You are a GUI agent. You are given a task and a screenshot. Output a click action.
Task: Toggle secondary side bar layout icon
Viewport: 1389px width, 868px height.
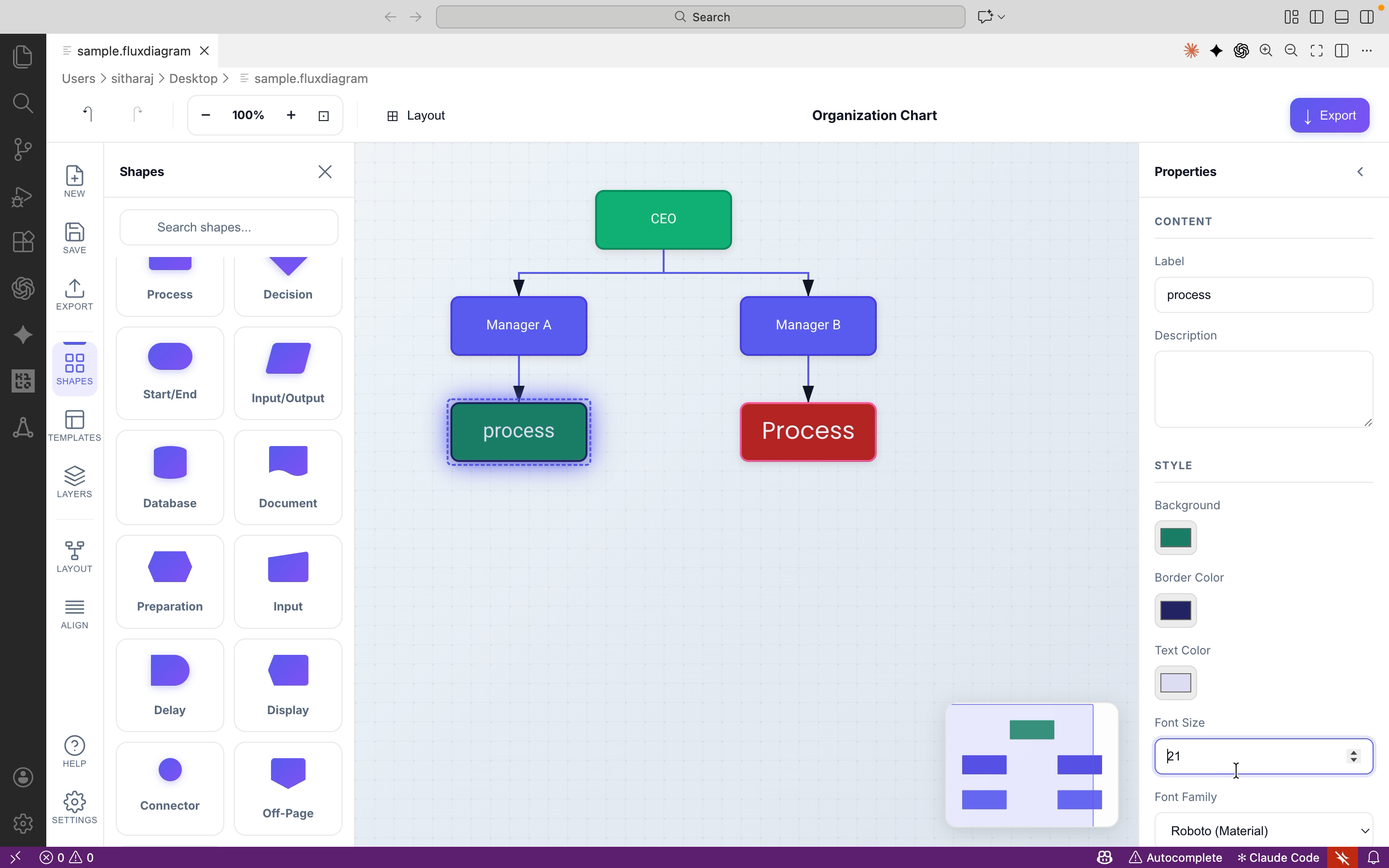click(x=1367, y=17)
